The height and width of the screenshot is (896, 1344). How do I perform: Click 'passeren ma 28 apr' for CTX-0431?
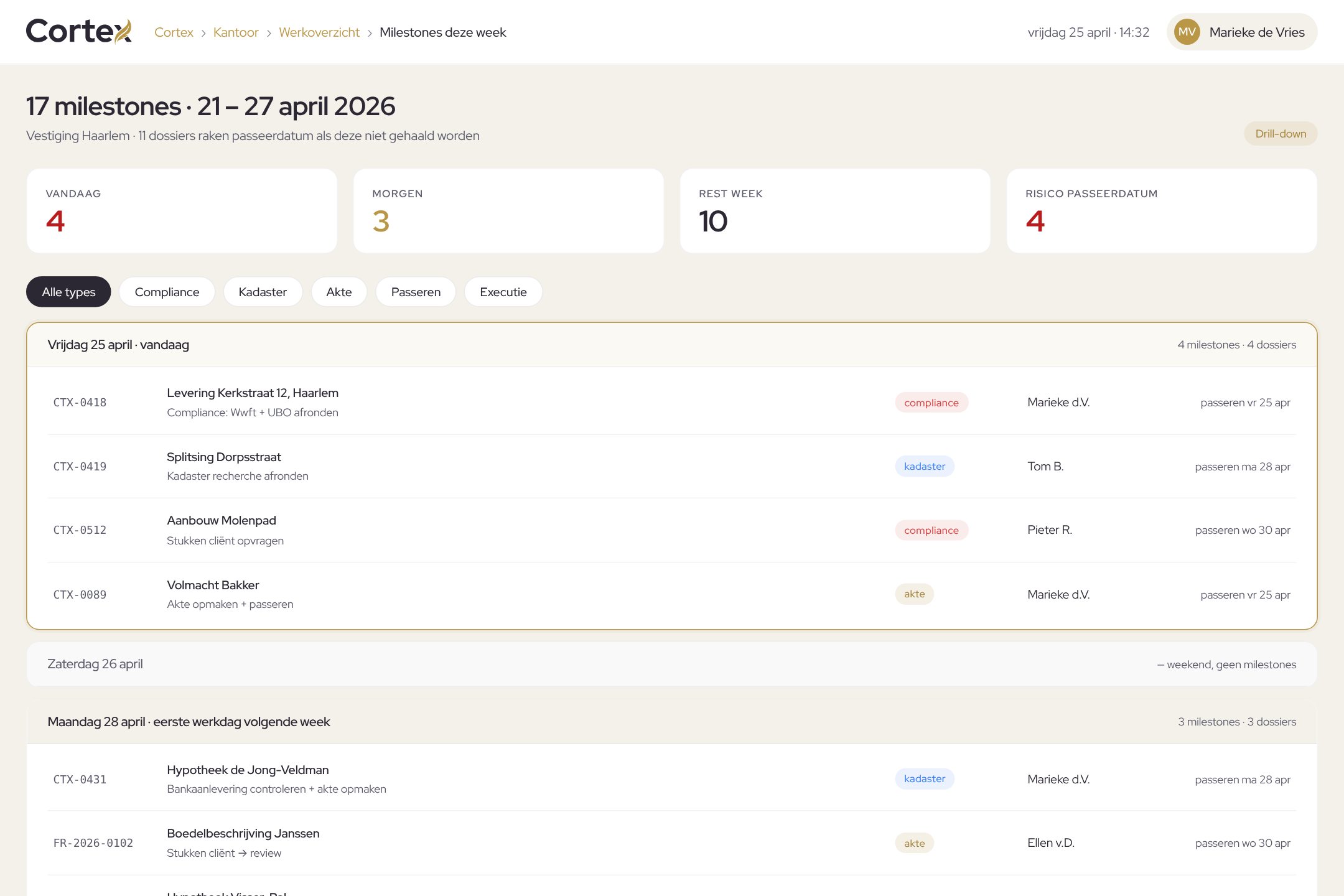point(1243,780)
